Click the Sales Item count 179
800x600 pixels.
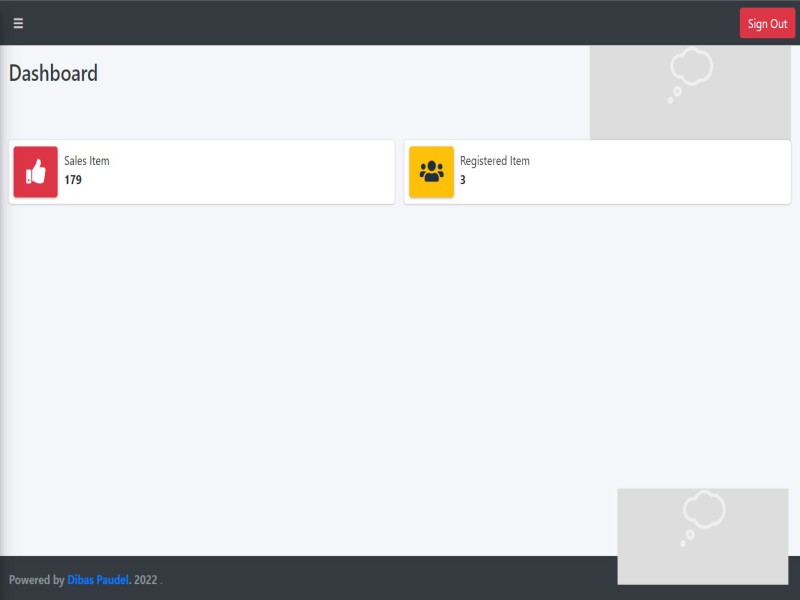[73, 181]
